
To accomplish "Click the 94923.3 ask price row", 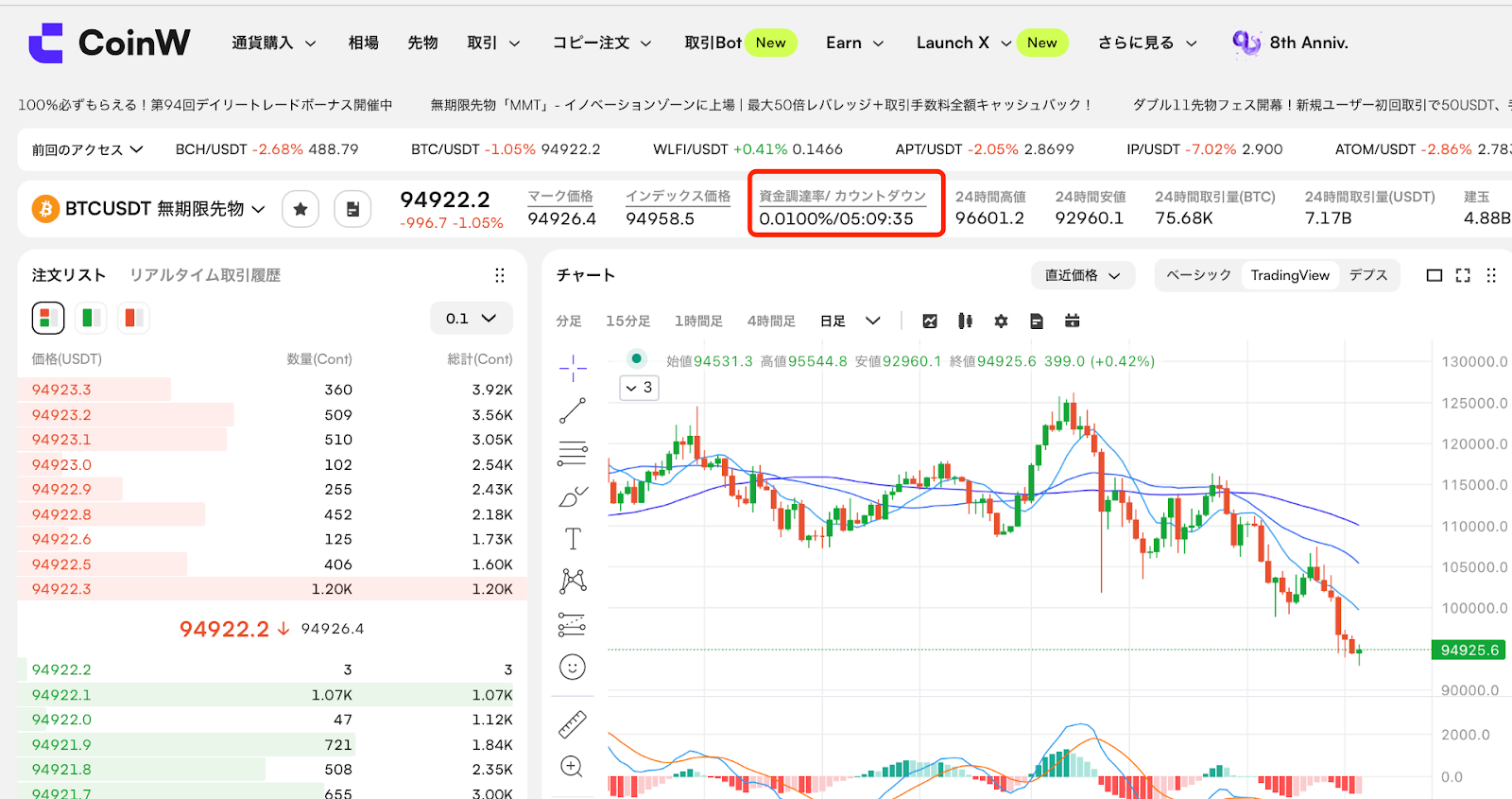I will pos(272,390).
